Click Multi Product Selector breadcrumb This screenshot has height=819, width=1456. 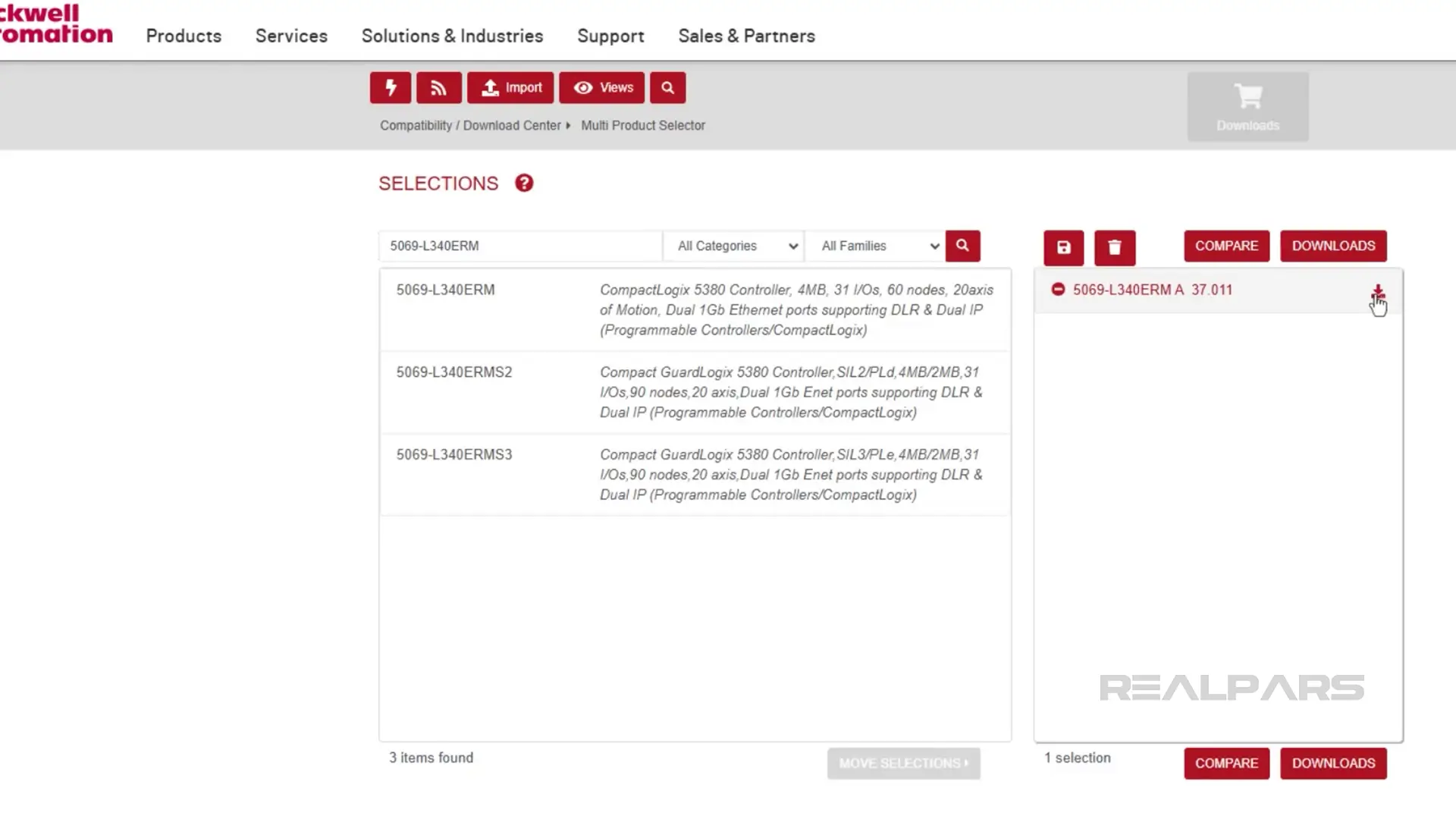pos(643,125)
